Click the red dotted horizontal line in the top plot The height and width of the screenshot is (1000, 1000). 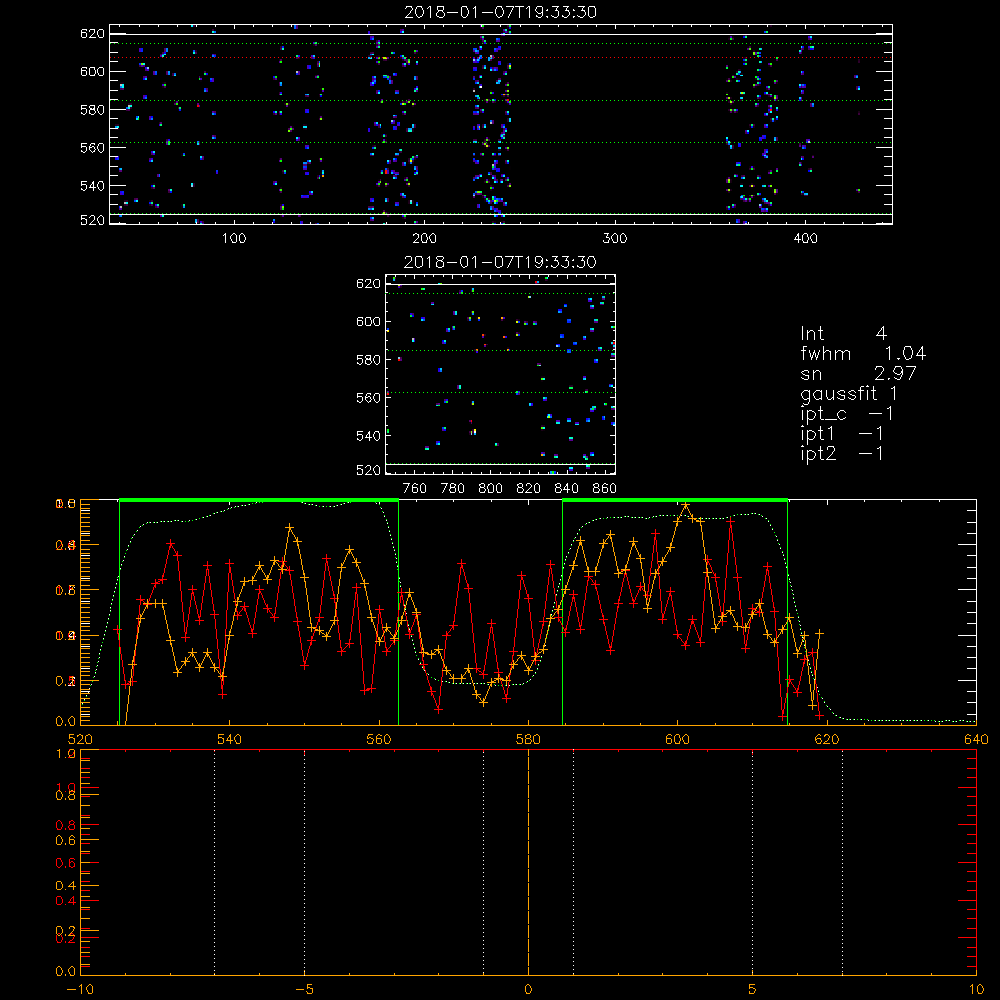501,58
